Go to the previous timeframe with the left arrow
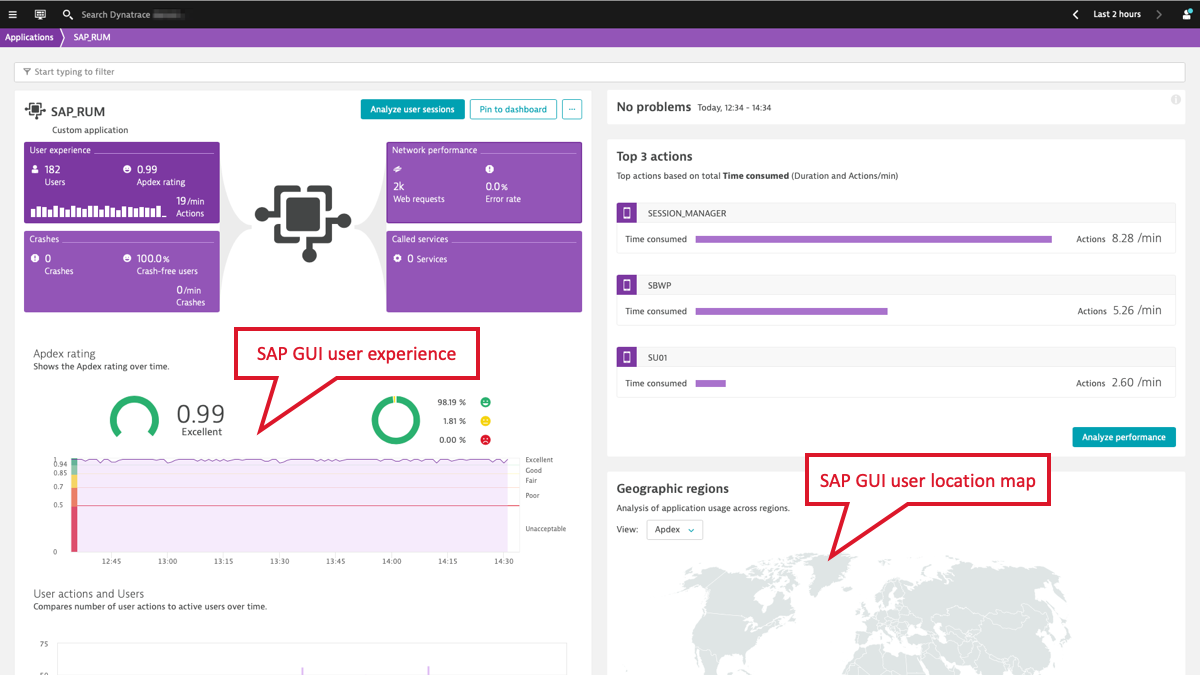Image resolution: width=1200 pixels, height=675 pixels. [1075, 15]
